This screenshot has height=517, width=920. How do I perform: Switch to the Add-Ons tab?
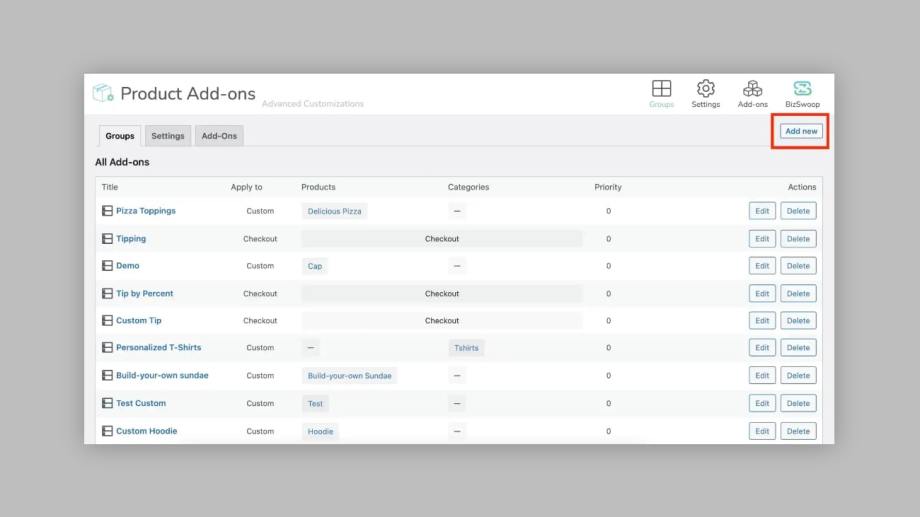click(219, 136)
